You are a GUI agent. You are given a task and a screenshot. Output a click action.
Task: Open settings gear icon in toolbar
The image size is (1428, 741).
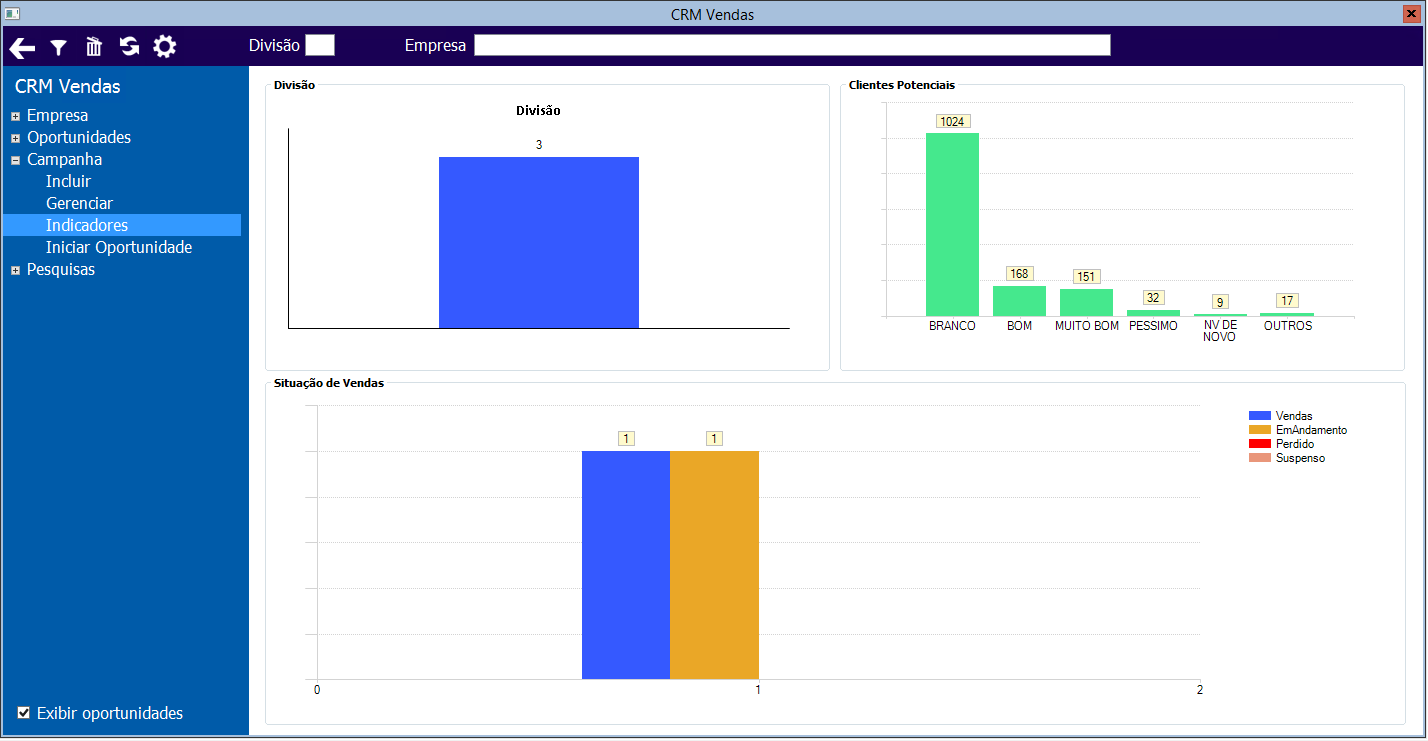(164, 46)
